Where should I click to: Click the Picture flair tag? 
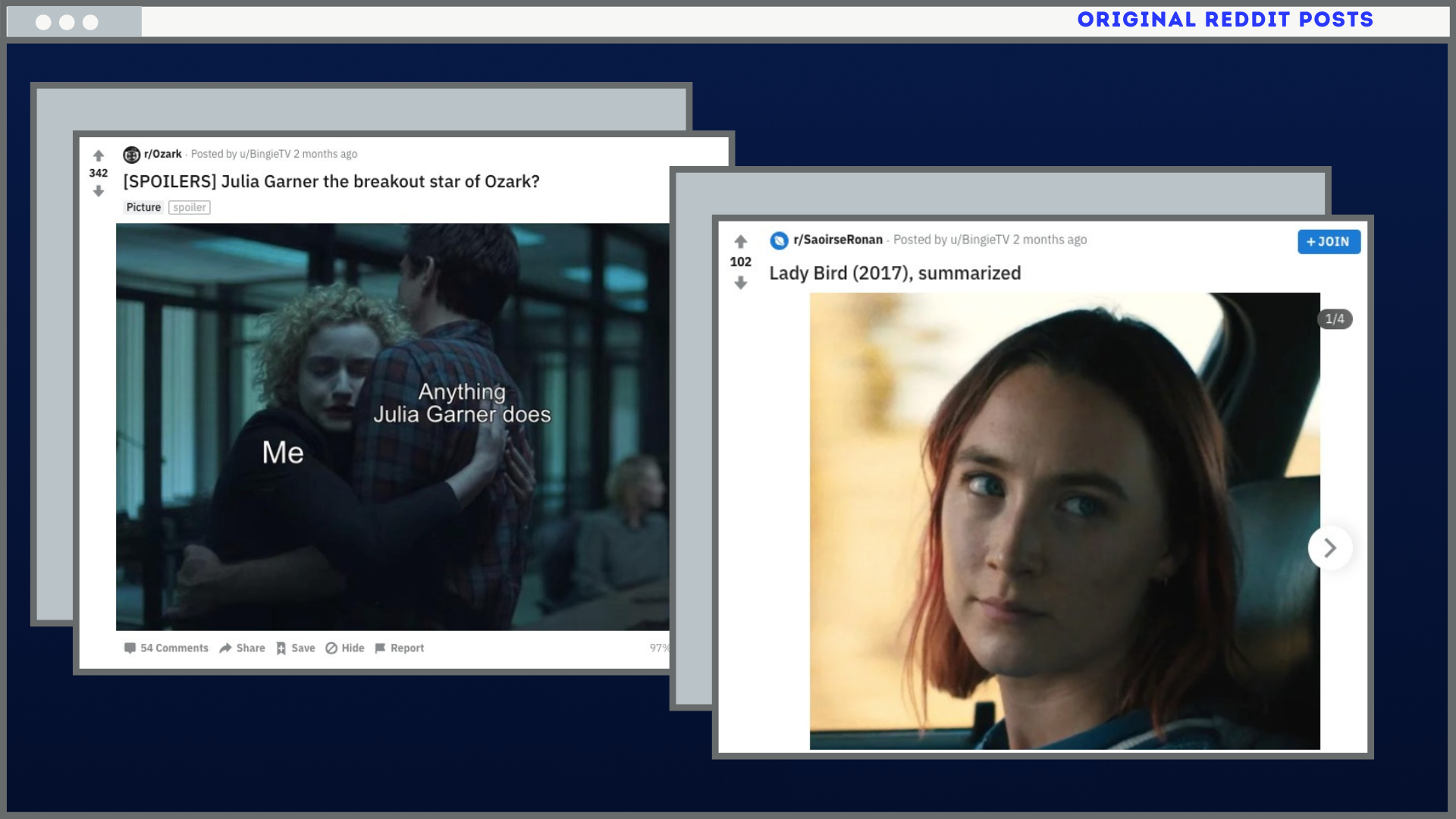(143, 207)
